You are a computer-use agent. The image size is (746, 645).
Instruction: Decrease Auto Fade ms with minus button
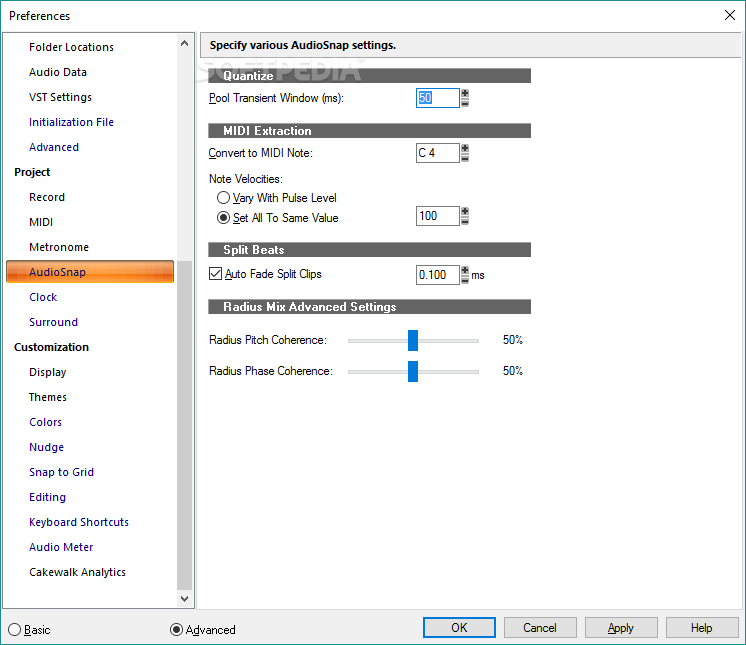pos(465,280)
